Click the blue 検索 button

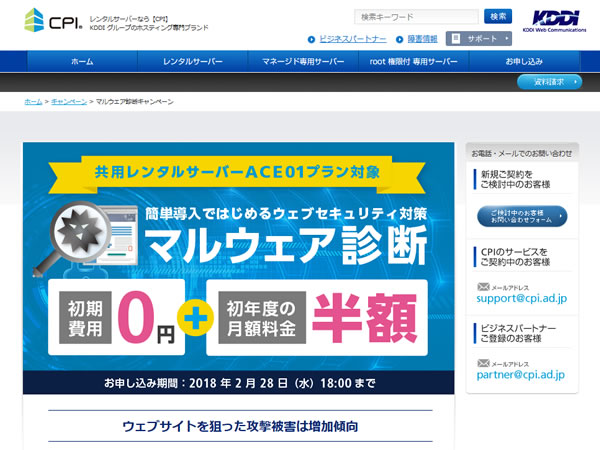pos(498,17)
